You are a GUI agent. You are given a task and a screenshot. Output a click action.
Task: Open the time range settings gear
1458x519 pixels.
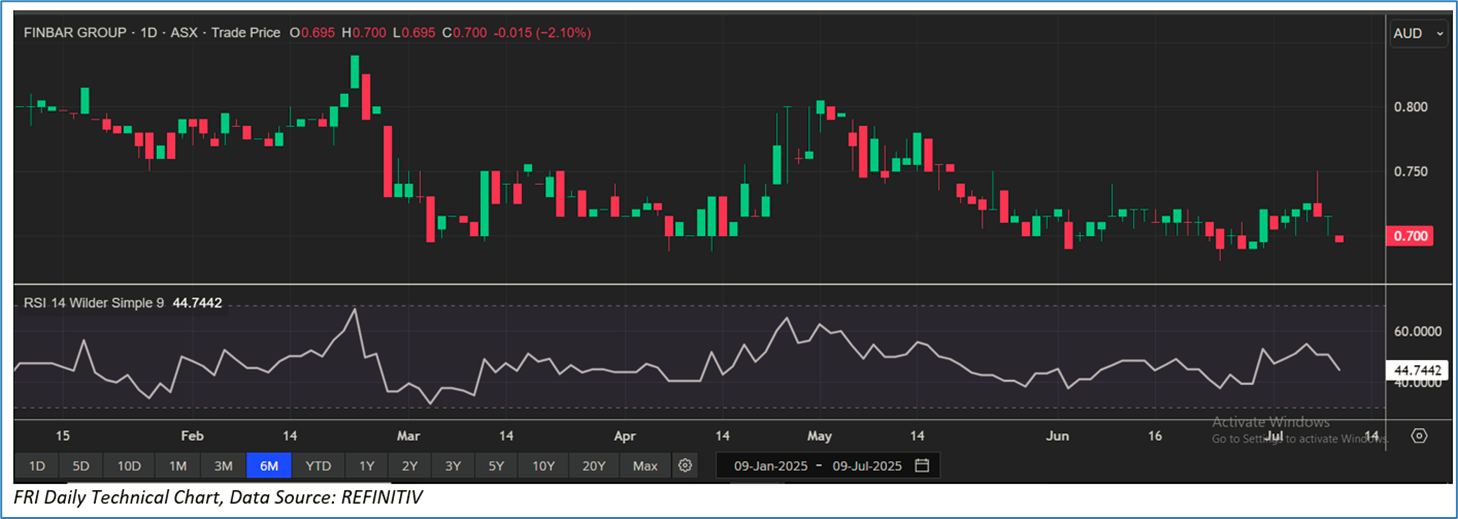tap(685, 466)
